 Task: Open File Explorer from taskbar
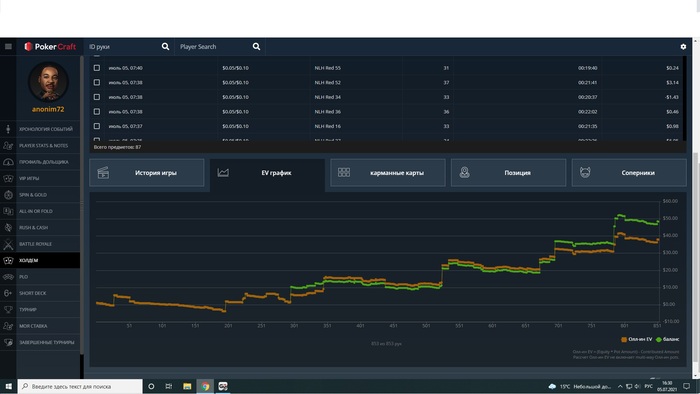pos(187,386)
